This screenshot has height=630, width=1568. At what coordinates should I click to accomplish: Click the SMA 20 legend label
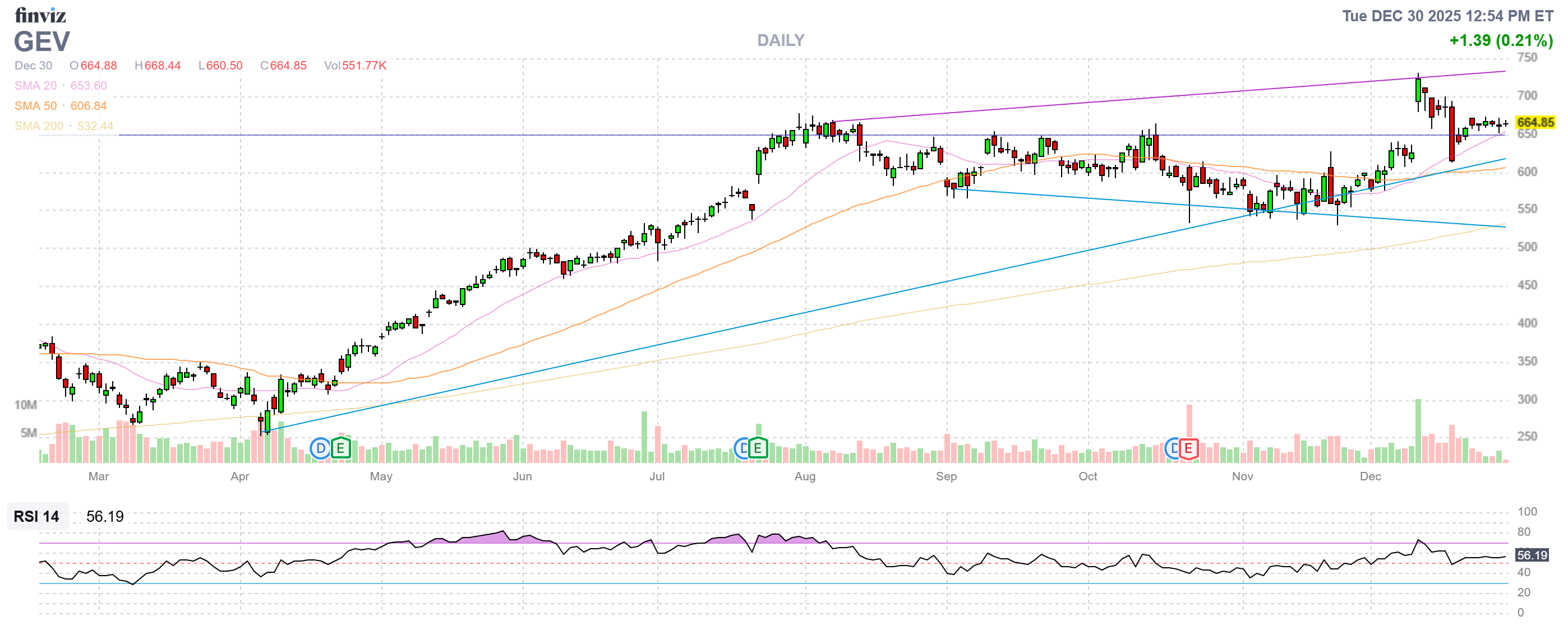[35, 86]
